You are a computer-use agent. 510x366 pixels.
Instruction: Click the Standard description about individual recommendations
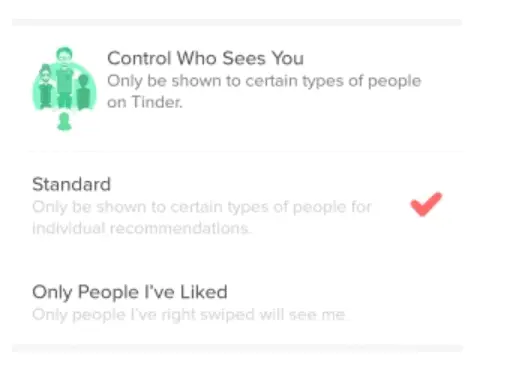[x=202, y=217]
